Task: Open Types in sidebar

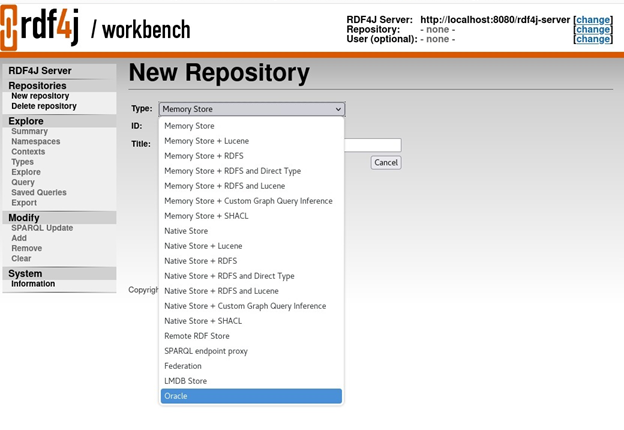Action: click(22, 162)
